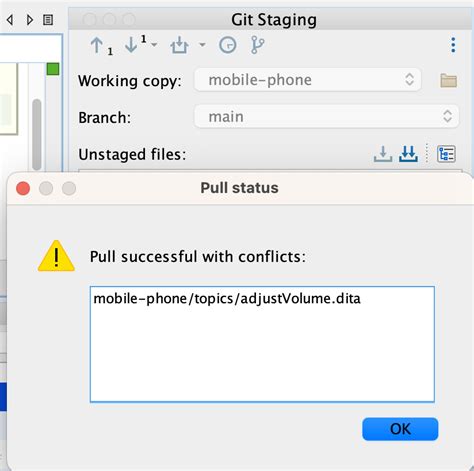Open the Branch main dropdown
Viewport: 474px width, 471px height.
click(x=326, y=117)
